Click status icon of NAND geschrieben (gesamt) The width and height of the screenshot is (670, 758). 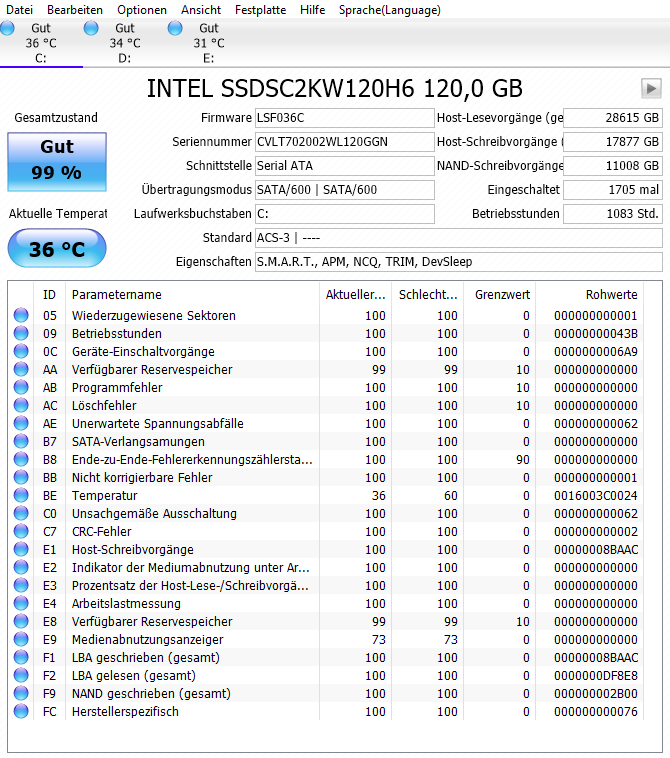[x=21, y=693]
